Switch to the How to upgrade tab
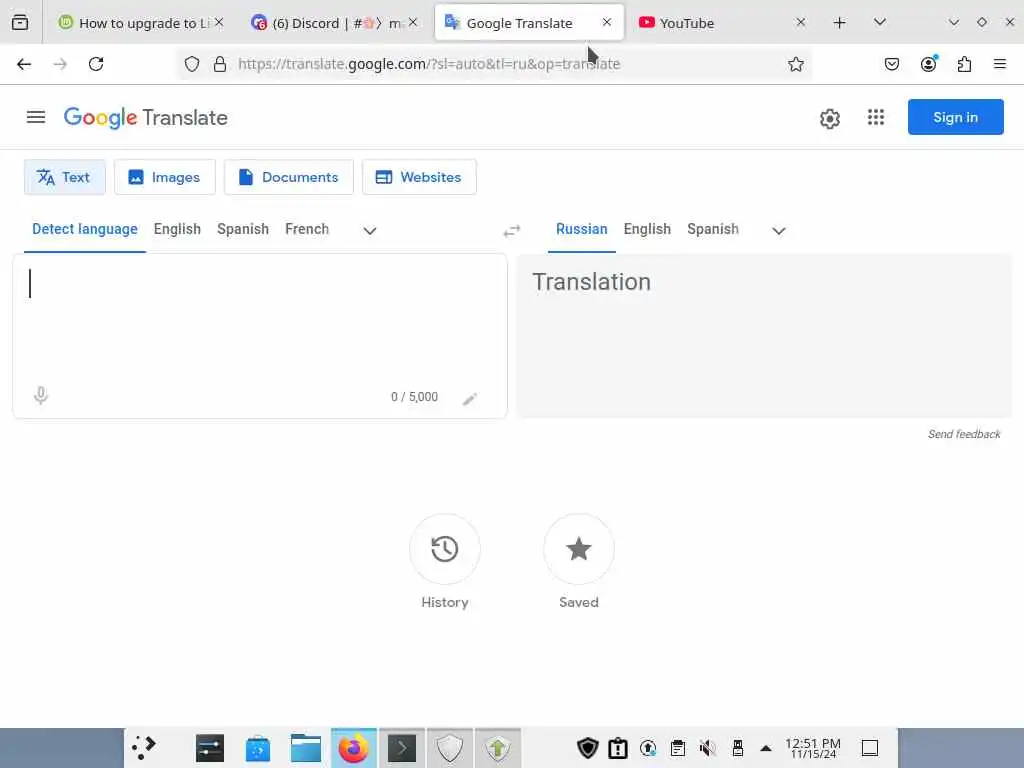 point(140,23)
